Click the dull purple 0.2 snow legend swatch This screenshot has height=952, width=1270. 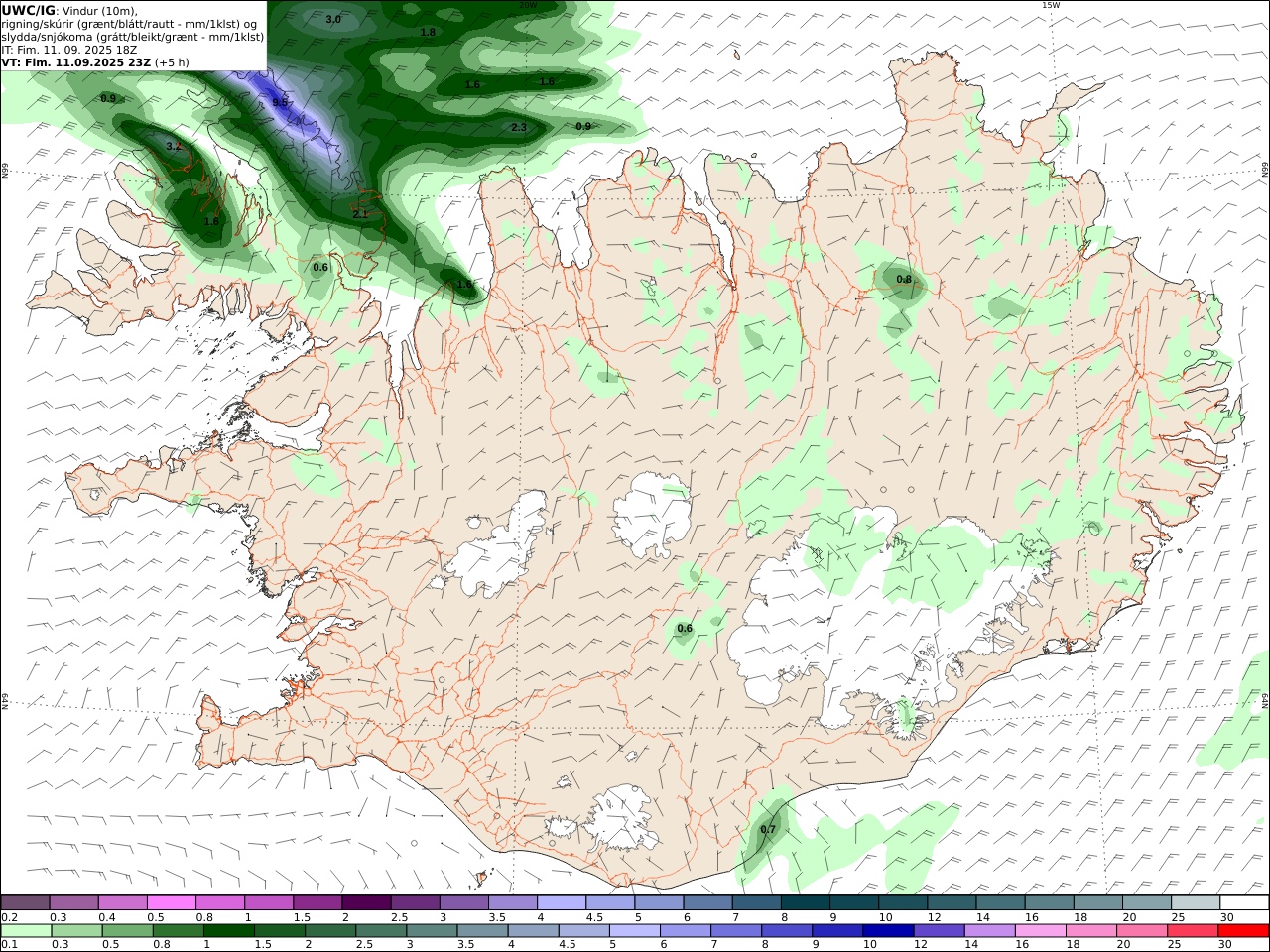25,902
